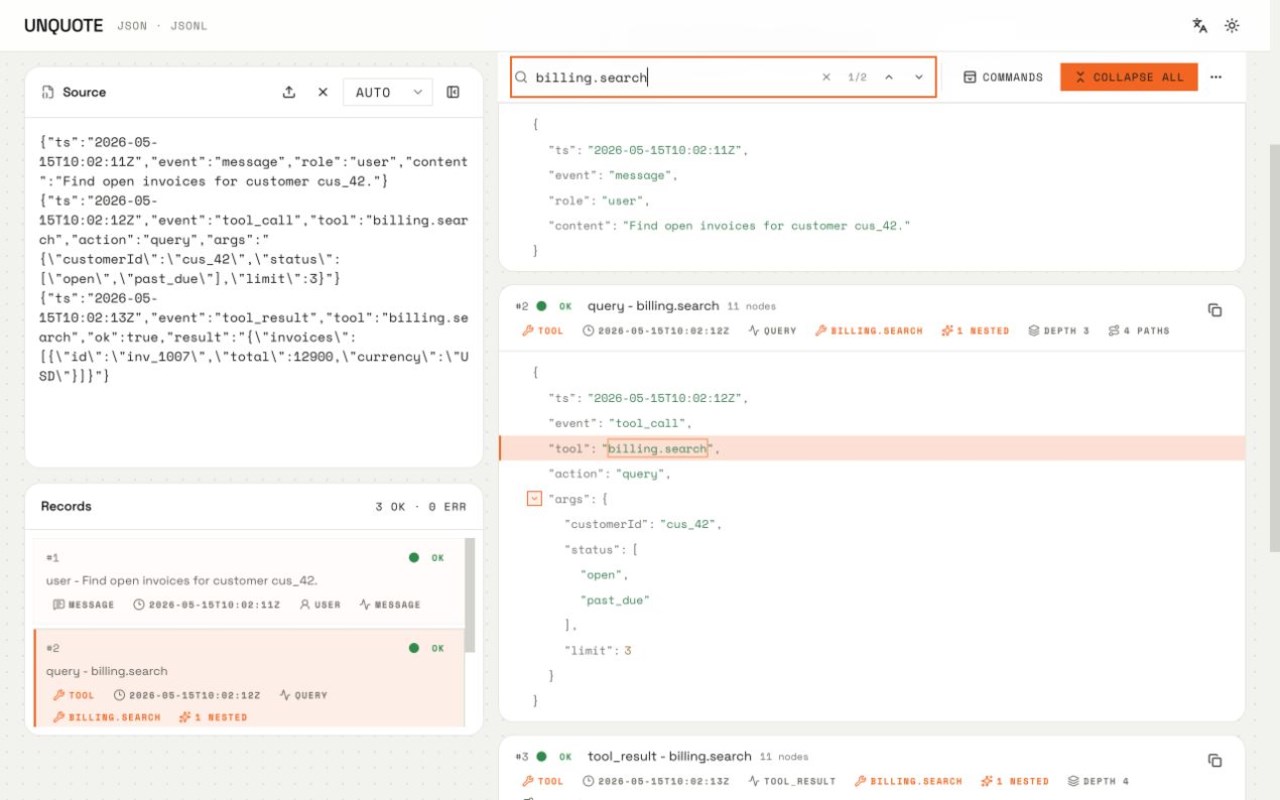Click the limit value 3
The width and height of the screenshot is (1280, 800).
628,651
